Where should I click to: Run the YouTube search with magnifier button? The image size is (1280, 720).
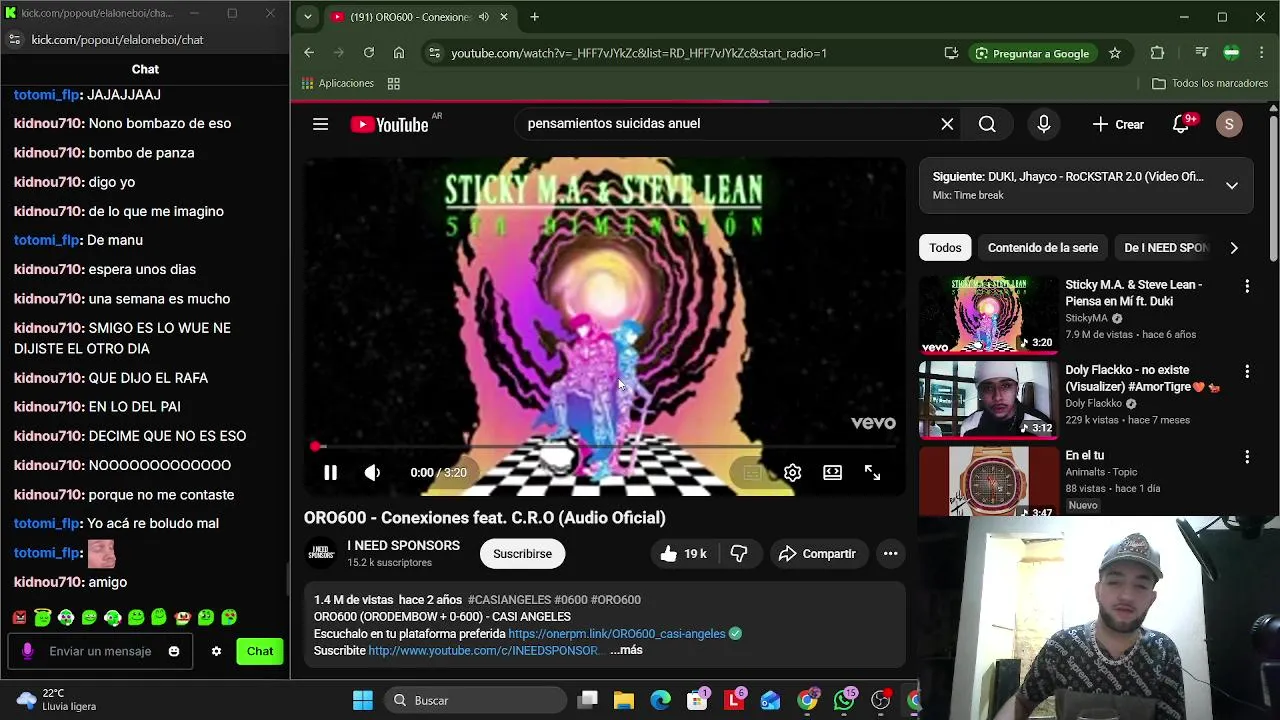pyautogui.click(x=987, y=124)
